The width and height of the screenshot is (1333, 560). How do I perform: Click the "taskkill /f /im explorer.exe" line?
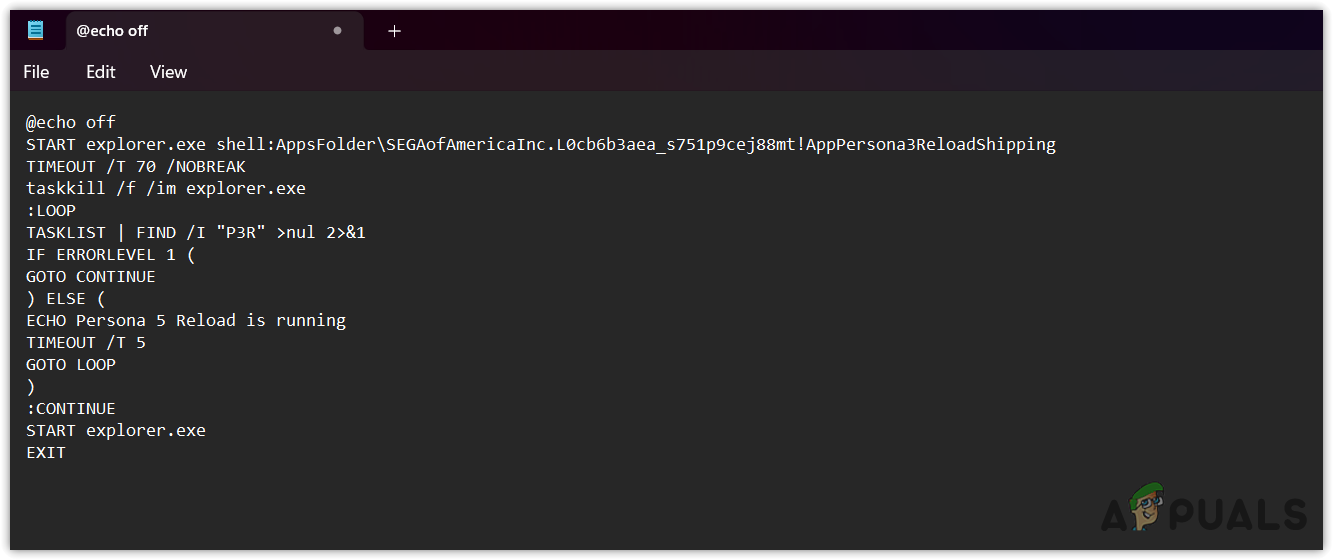(165, 188)
